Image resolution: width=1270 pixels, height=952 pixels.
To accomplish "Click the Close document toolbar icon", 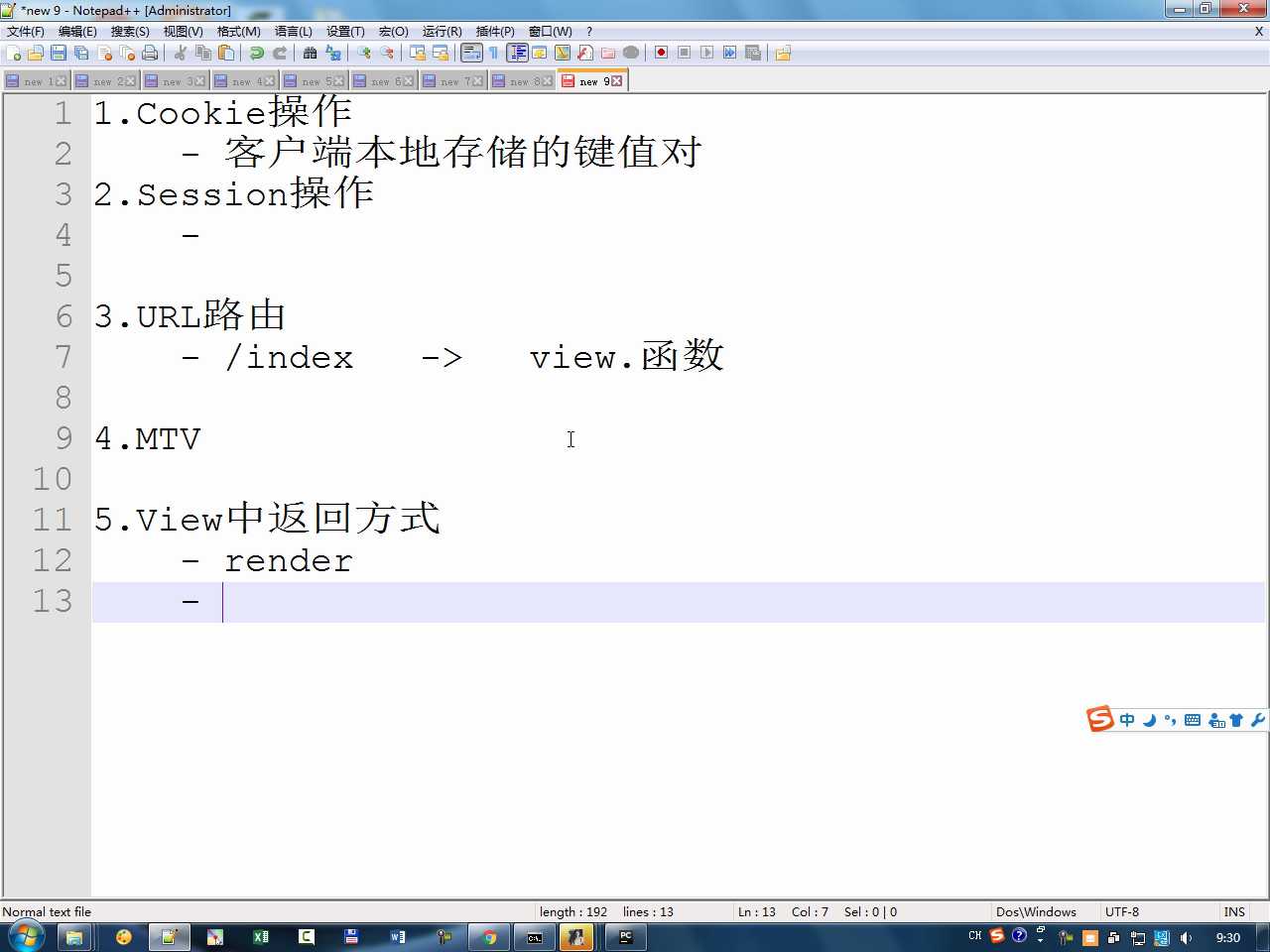I will [104, 53].
